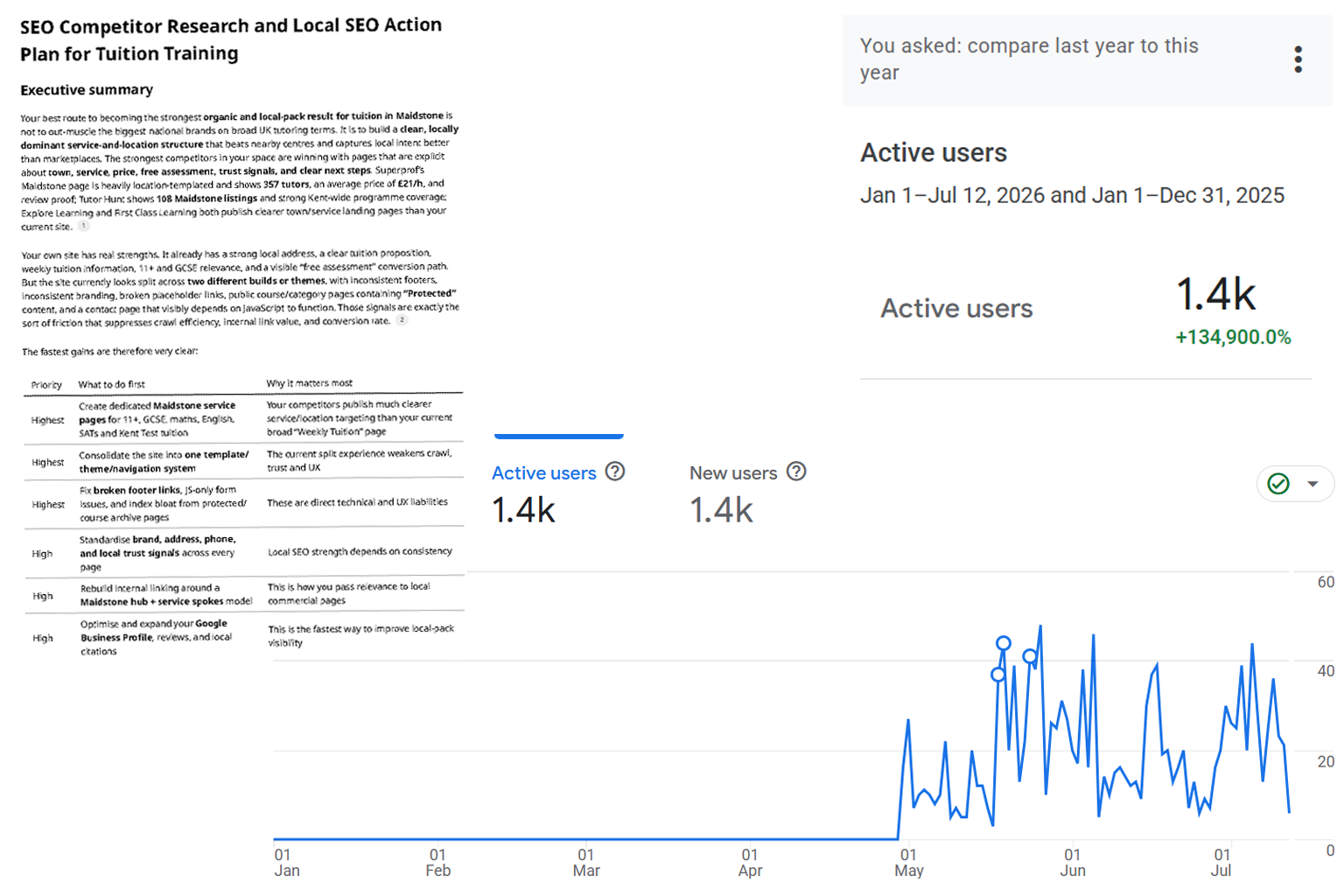1344x896 pixels.
Task: Click the 1.4k Active users summary value
Action: [x=1215, y=294]
